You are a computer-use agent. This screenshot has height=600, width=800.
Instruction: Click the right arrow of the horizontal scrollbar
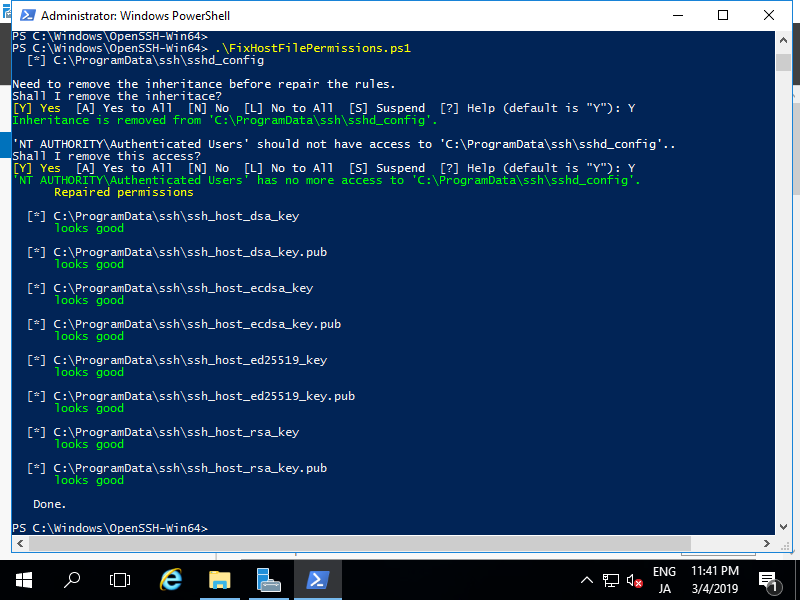point(767,544)
